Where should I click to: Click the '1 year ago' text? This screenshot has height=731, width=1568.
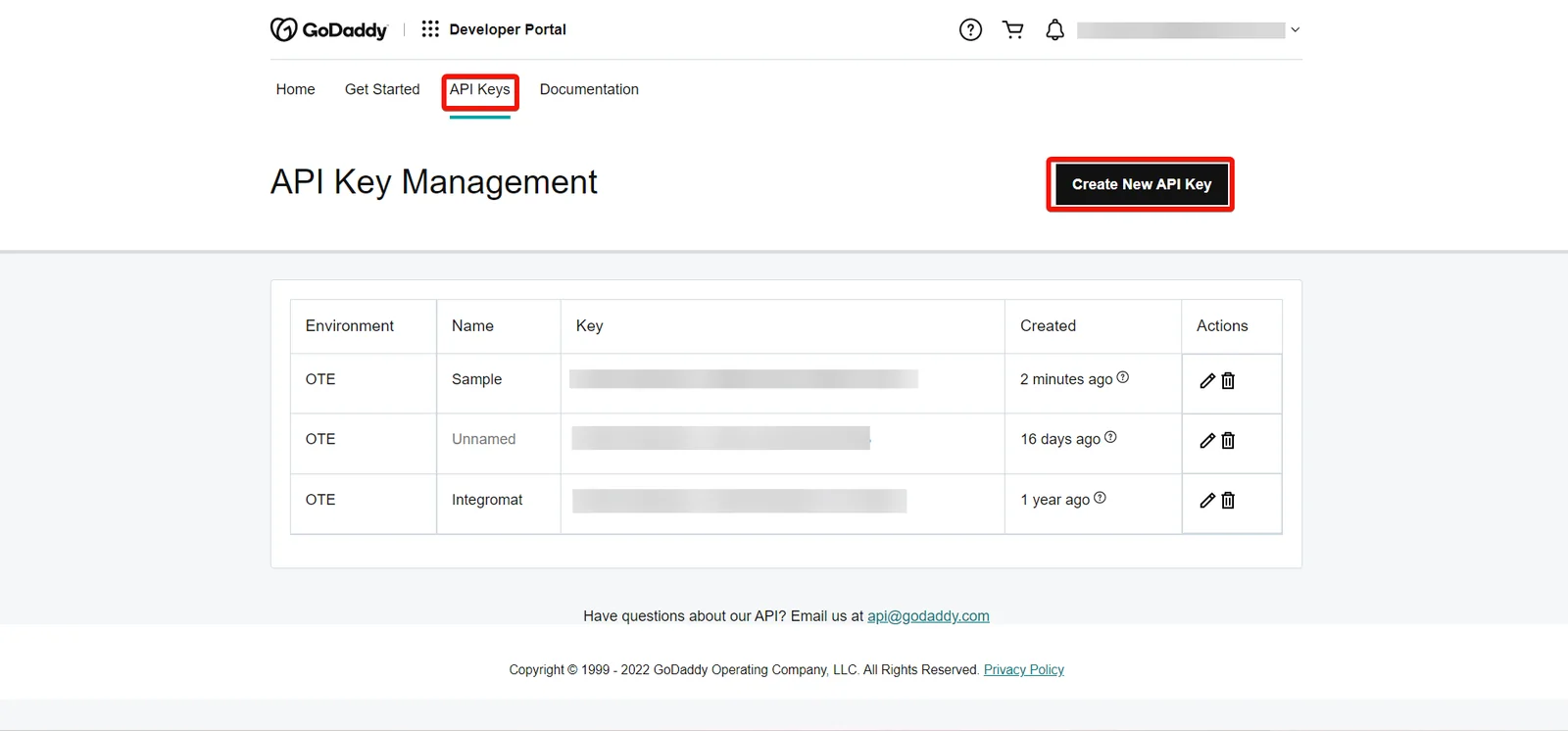(1055, 500)
